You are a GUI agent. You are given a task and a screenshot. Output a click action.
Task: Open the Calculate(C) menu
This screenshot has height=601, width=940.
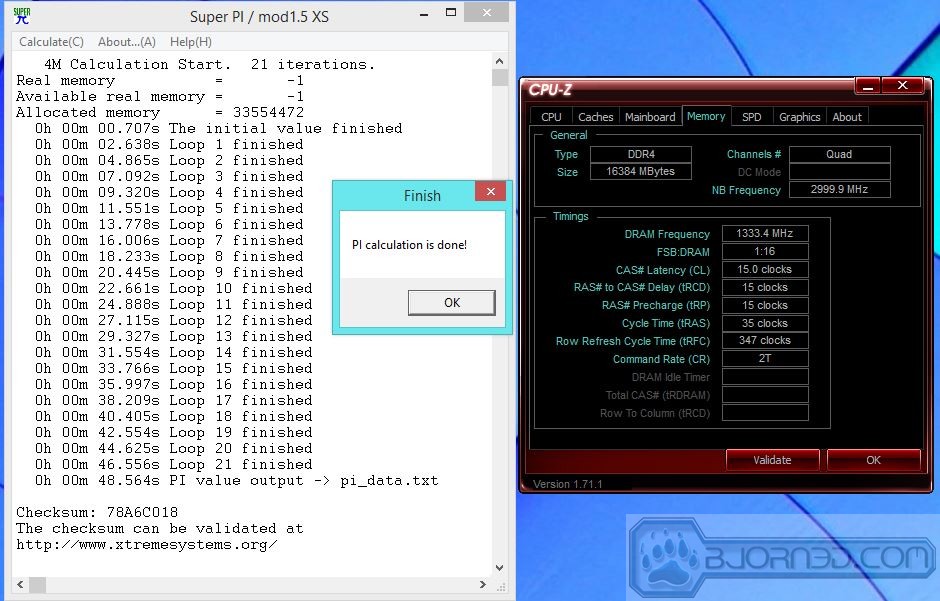coord(52,42)
